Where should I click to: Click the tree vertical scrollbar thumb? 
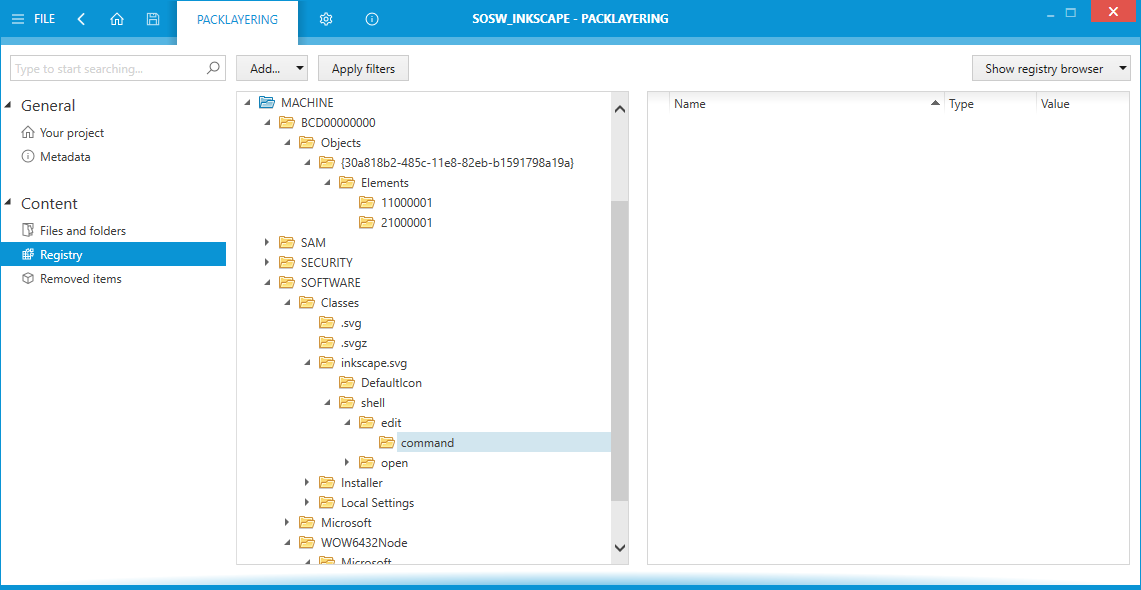[619, 351]
